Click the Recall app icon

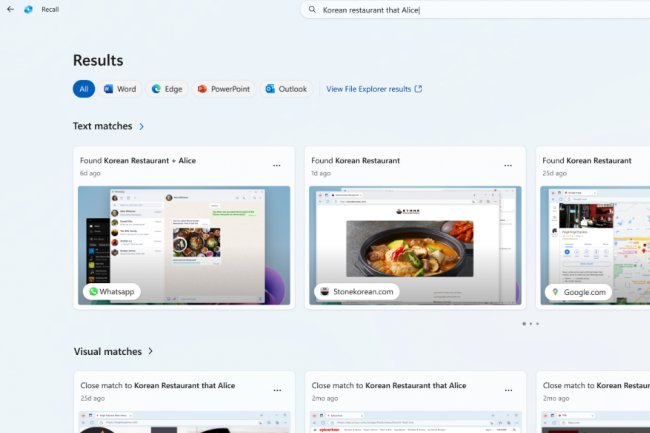28,9
